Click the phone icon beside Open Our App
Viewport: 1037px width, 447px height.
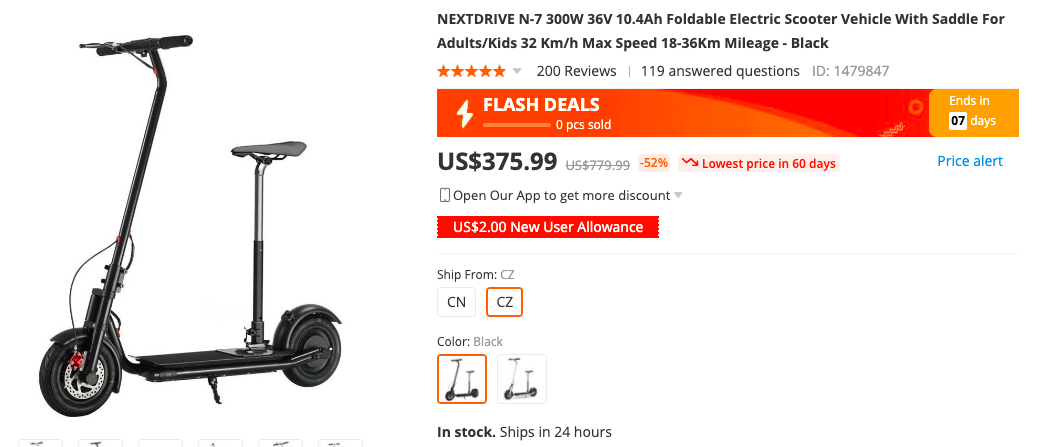444,195
